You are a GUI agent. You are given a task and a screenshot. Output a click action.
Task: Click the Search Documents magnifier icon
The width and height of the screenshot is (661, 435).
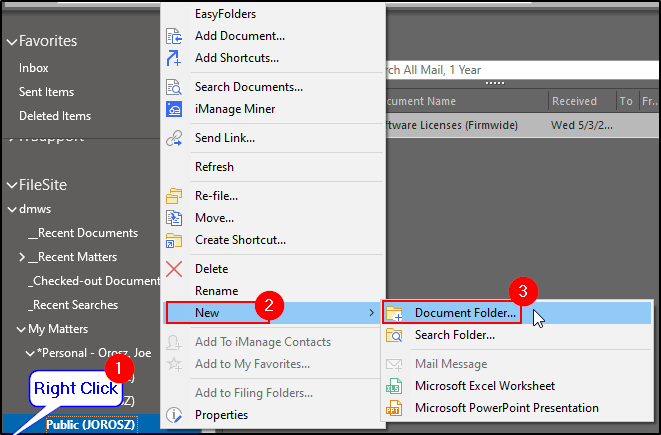coord(174,87)
